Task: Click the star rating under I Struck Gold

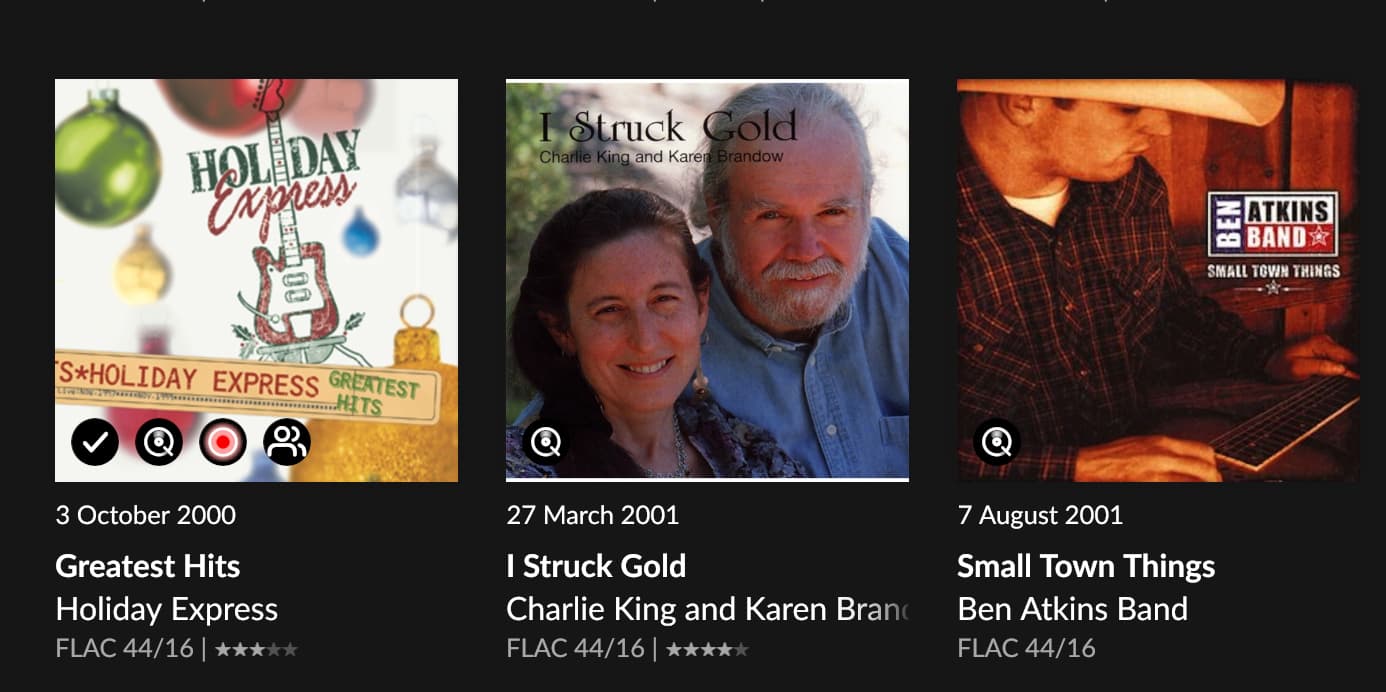Action: point(707,649)
